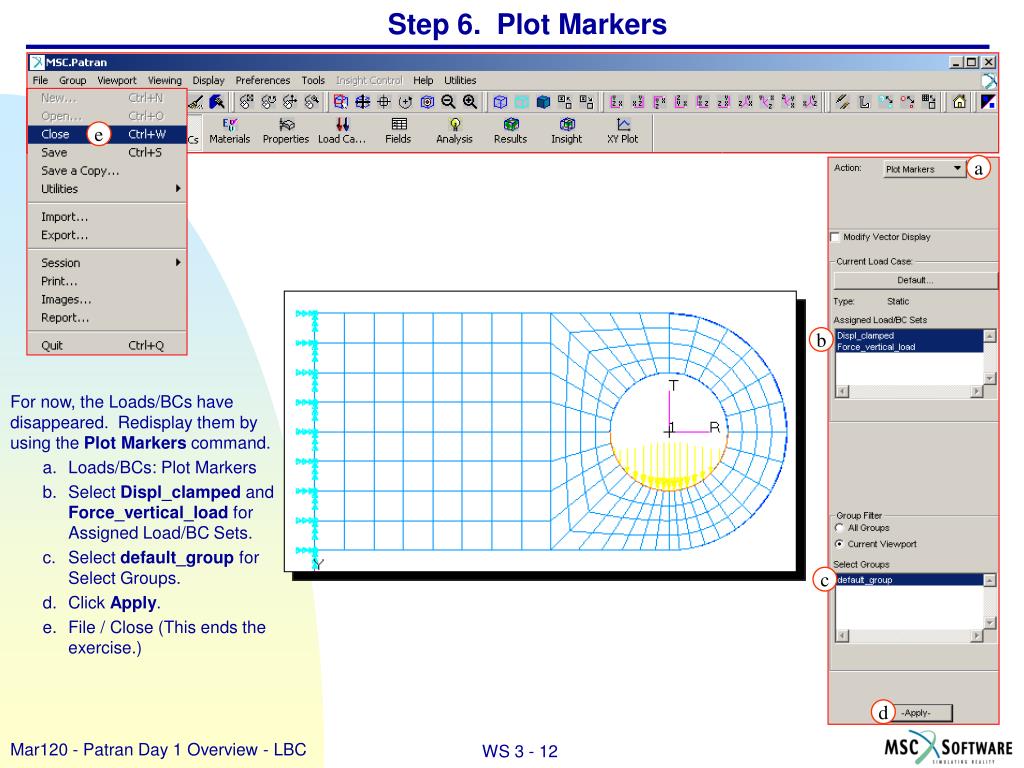Click the first view orientation axis icon
This screenshot has height=768, width=1024.
[x=616, y=102]
